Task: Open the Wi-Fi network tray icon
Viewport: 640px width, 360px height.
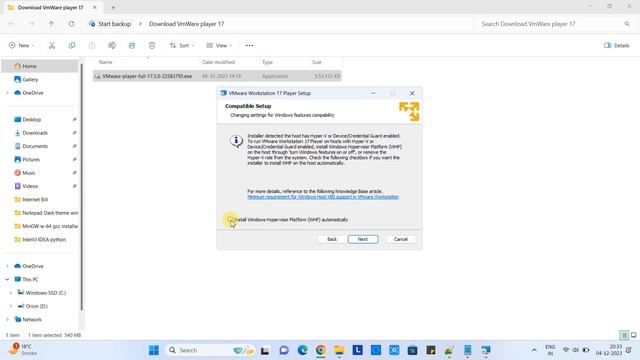Action: click(566, 350)
